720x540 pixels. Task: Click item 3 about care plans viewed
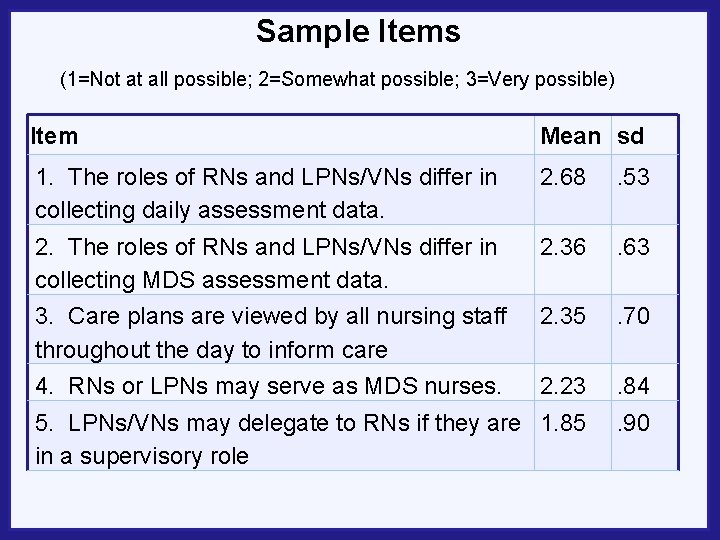[268, 332]
